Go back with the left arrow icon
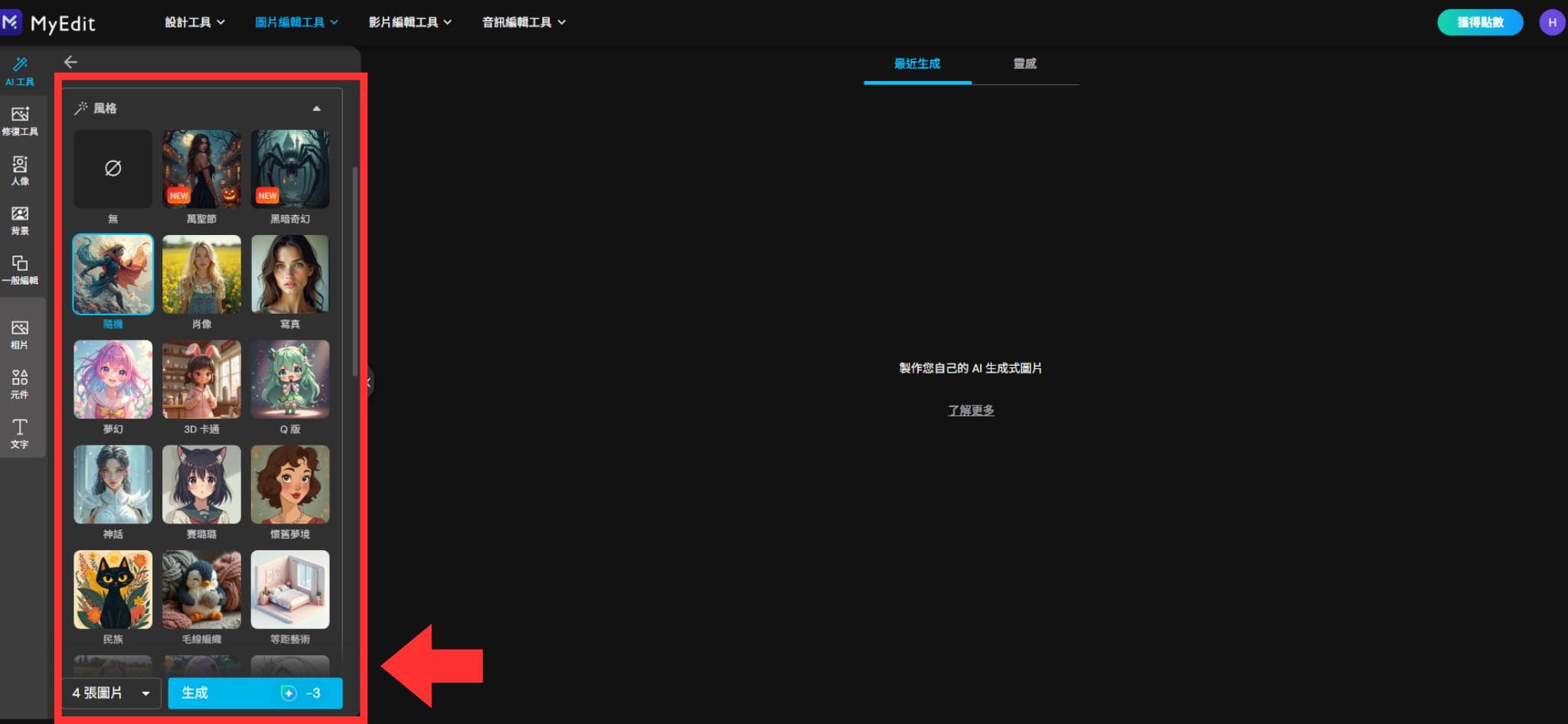Image resolution: width=1568 pixels, height=724 pixels. (x=70, y=62)
